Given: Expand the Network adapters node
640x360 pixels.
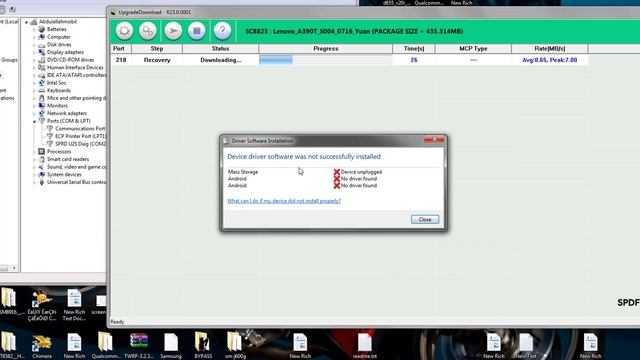Looking at the screenshot, I should point(35,113).
